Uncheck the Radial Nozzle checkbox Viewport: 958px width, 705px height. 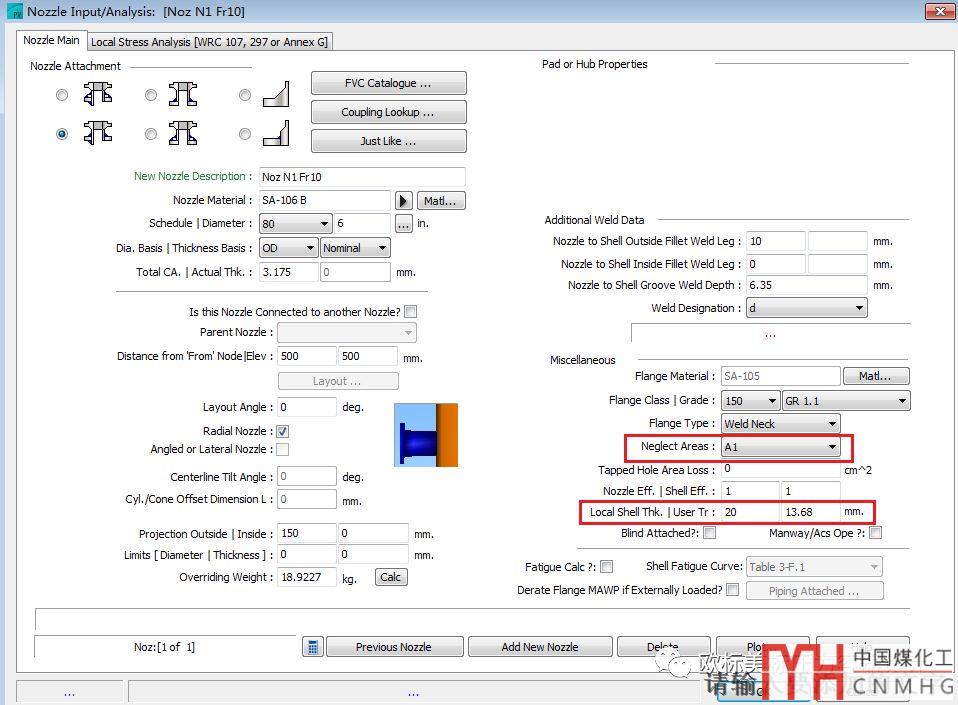pyautogui.click(x=282, y=431)
